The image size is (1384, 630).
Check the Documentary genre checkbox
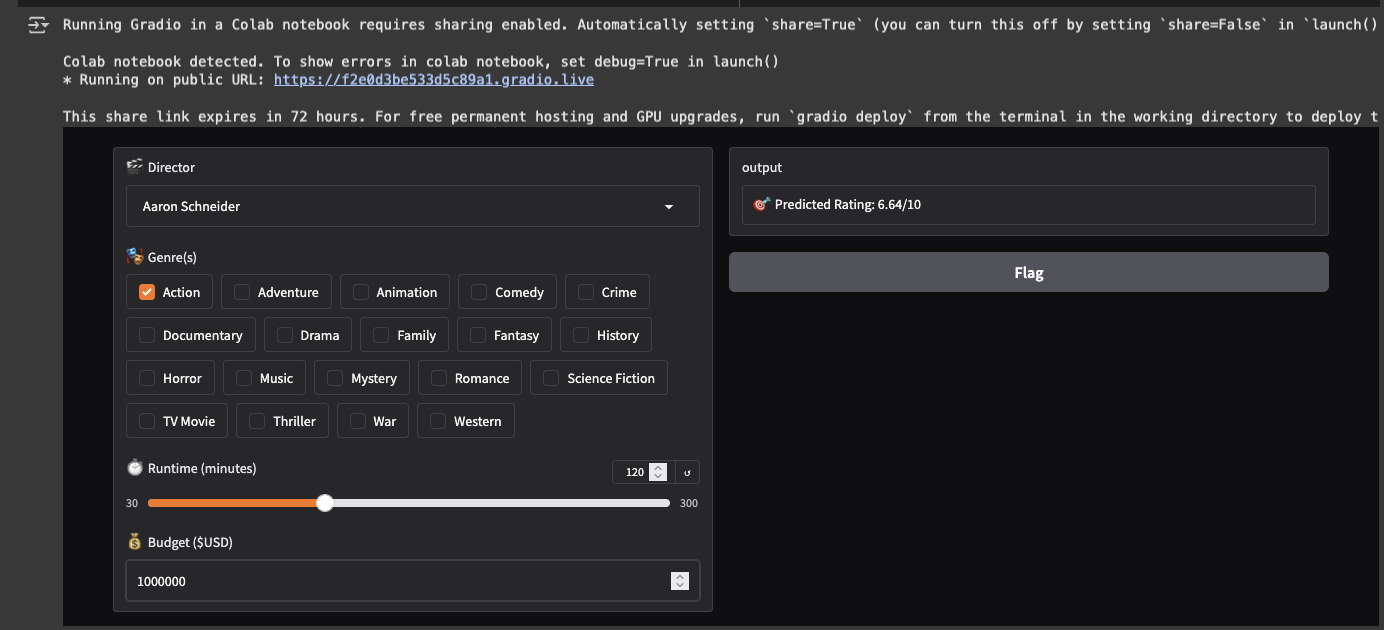coord(147,335)
